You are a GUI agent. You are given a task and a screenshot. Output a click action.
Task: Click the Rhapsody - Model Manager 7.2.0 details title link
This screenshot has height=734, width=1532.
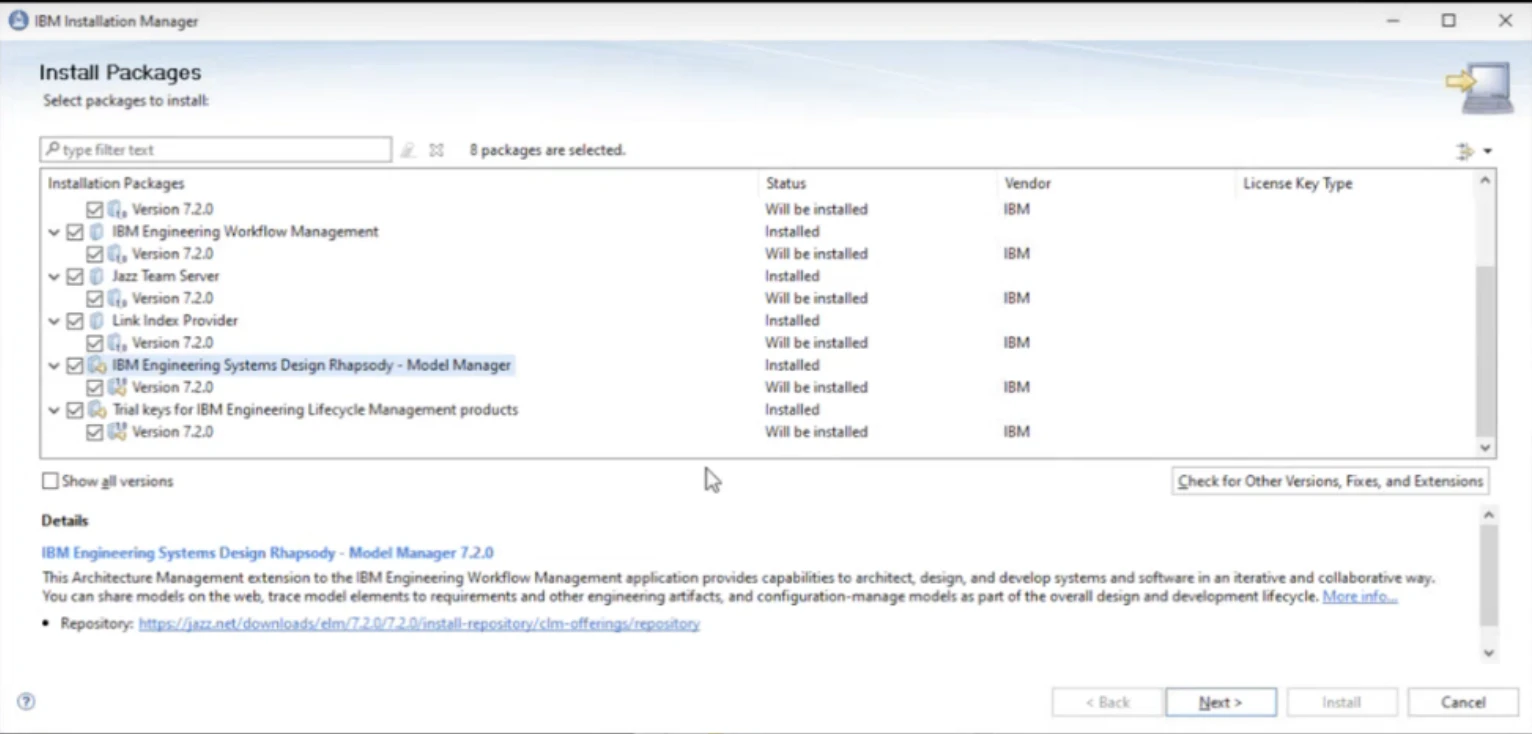click(x=267, y=552)
